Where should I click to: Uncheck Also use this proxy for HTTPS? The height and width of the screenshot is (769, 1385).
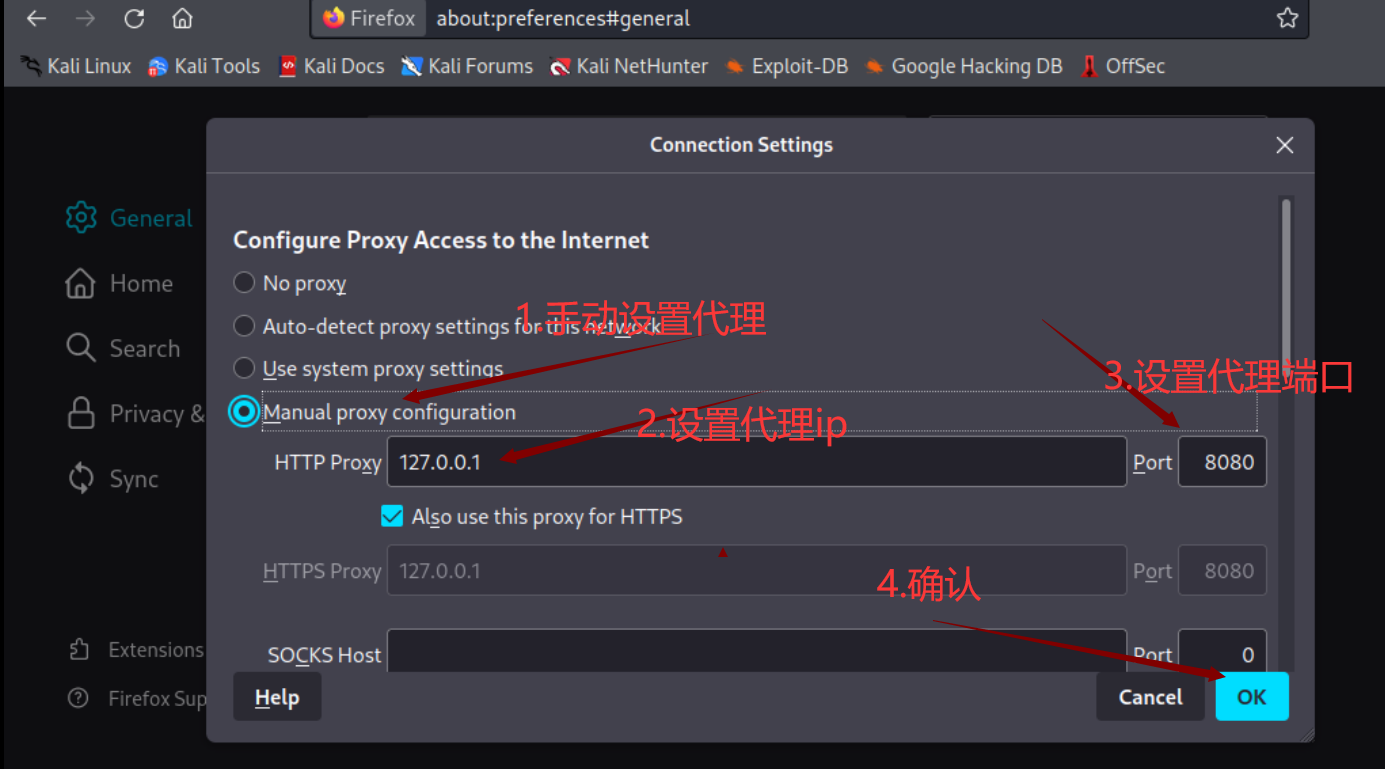point(392,516)
